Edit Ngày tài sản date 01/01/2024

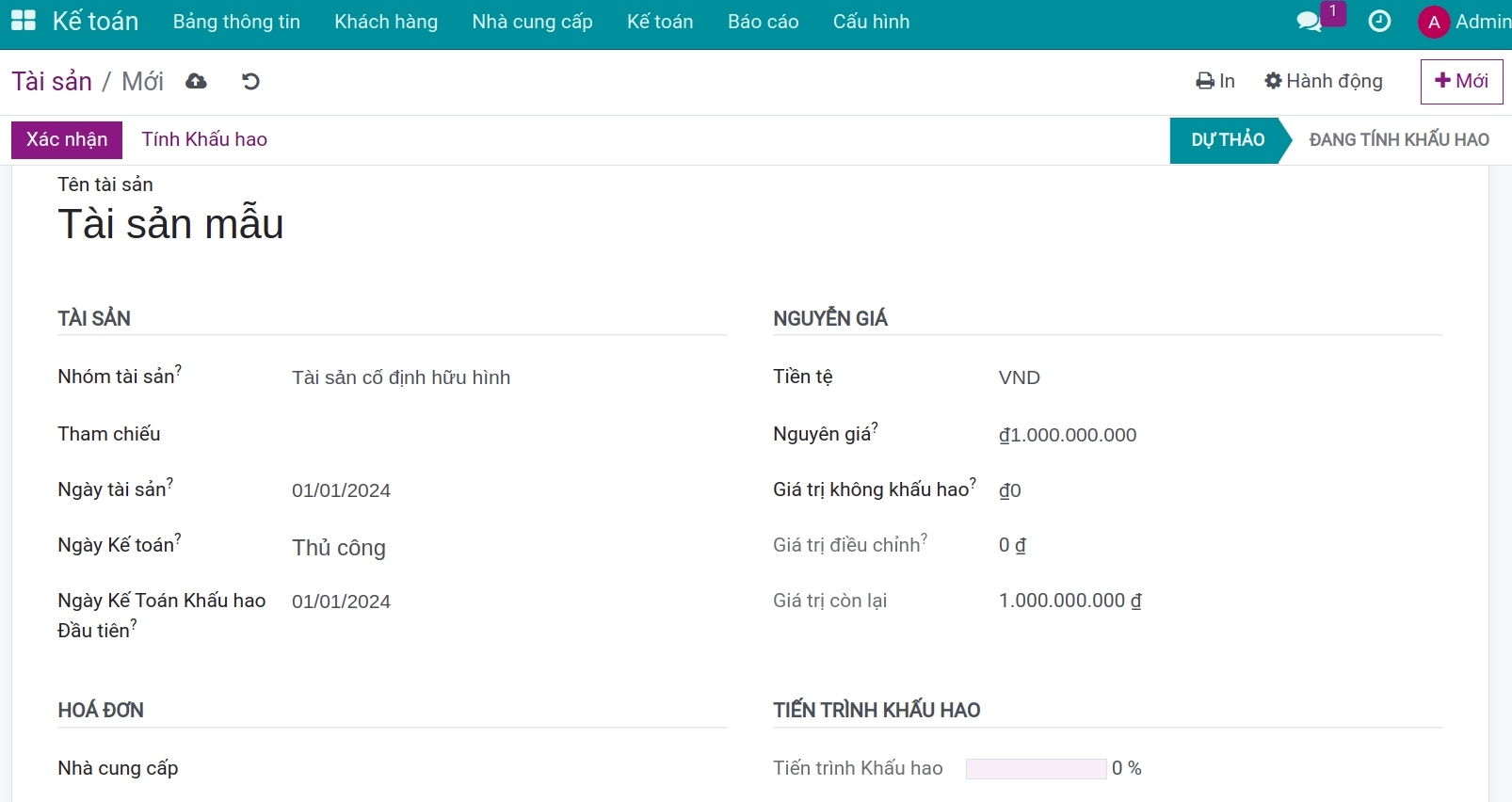click(508, 490)
